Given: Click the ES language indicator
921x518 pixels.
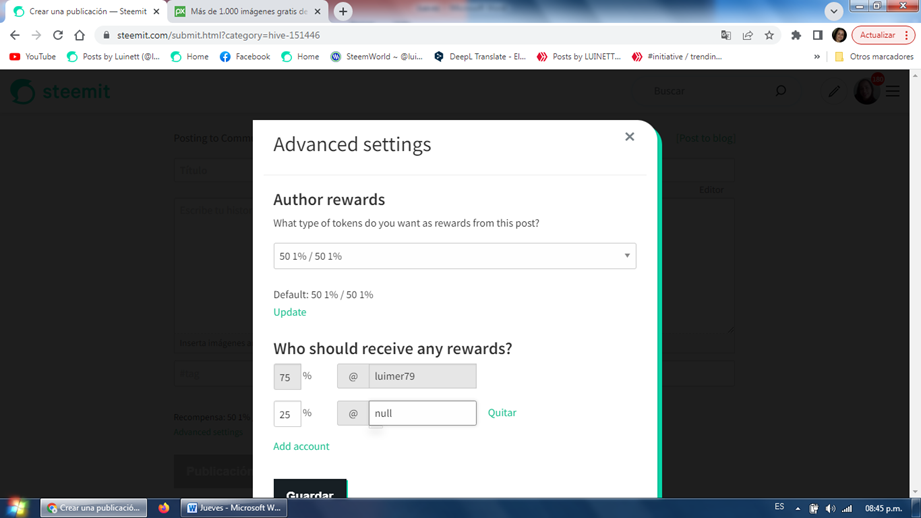Looking at the screenshot, I should point(779,507).
